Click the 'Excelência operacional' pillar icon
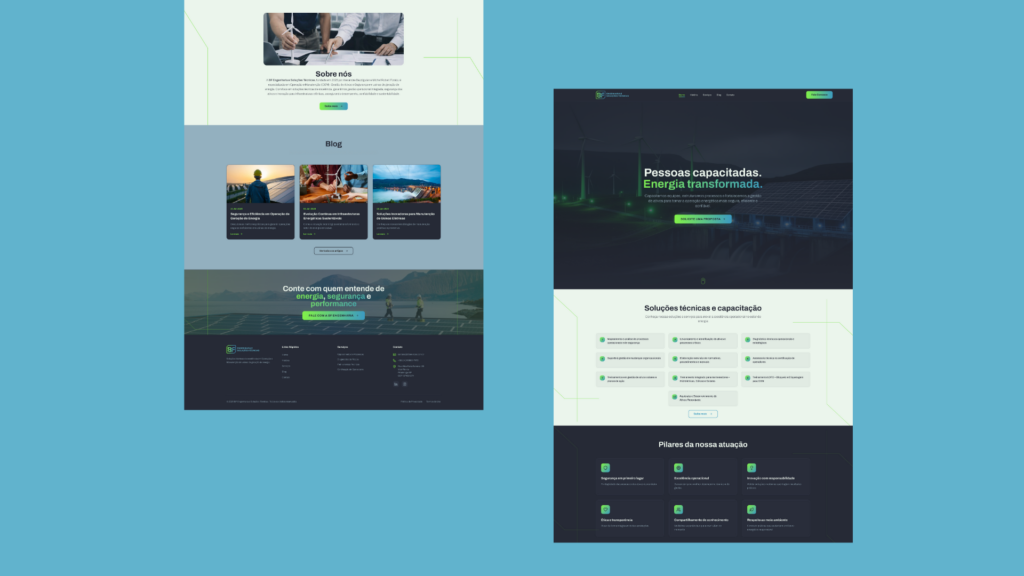 pos(678,468)
